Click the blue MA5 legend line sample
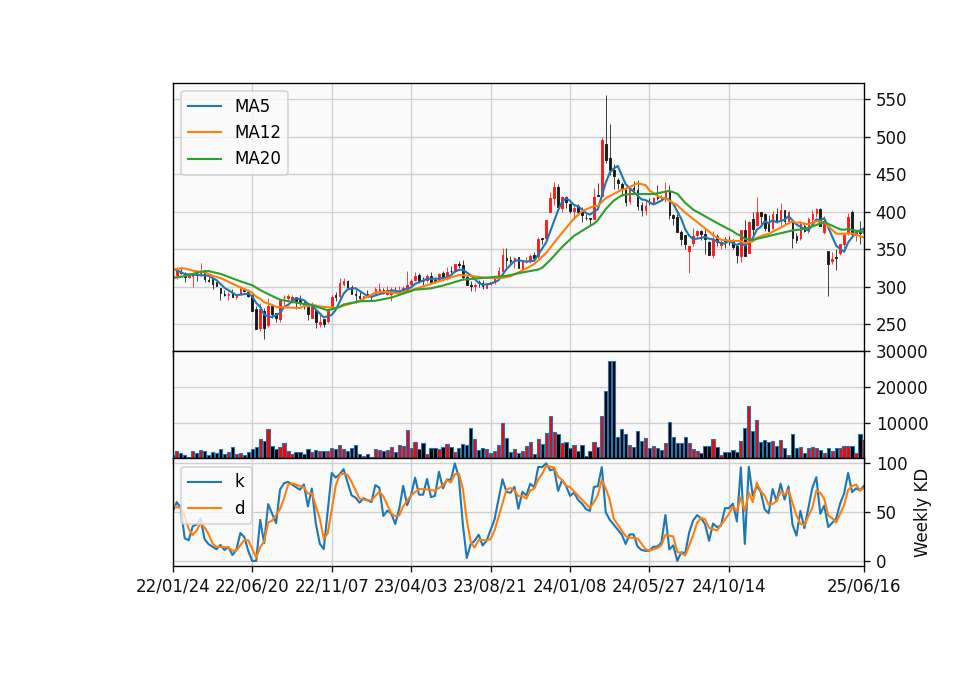This screenshot has width=960, height=690. tap(204, 107)
